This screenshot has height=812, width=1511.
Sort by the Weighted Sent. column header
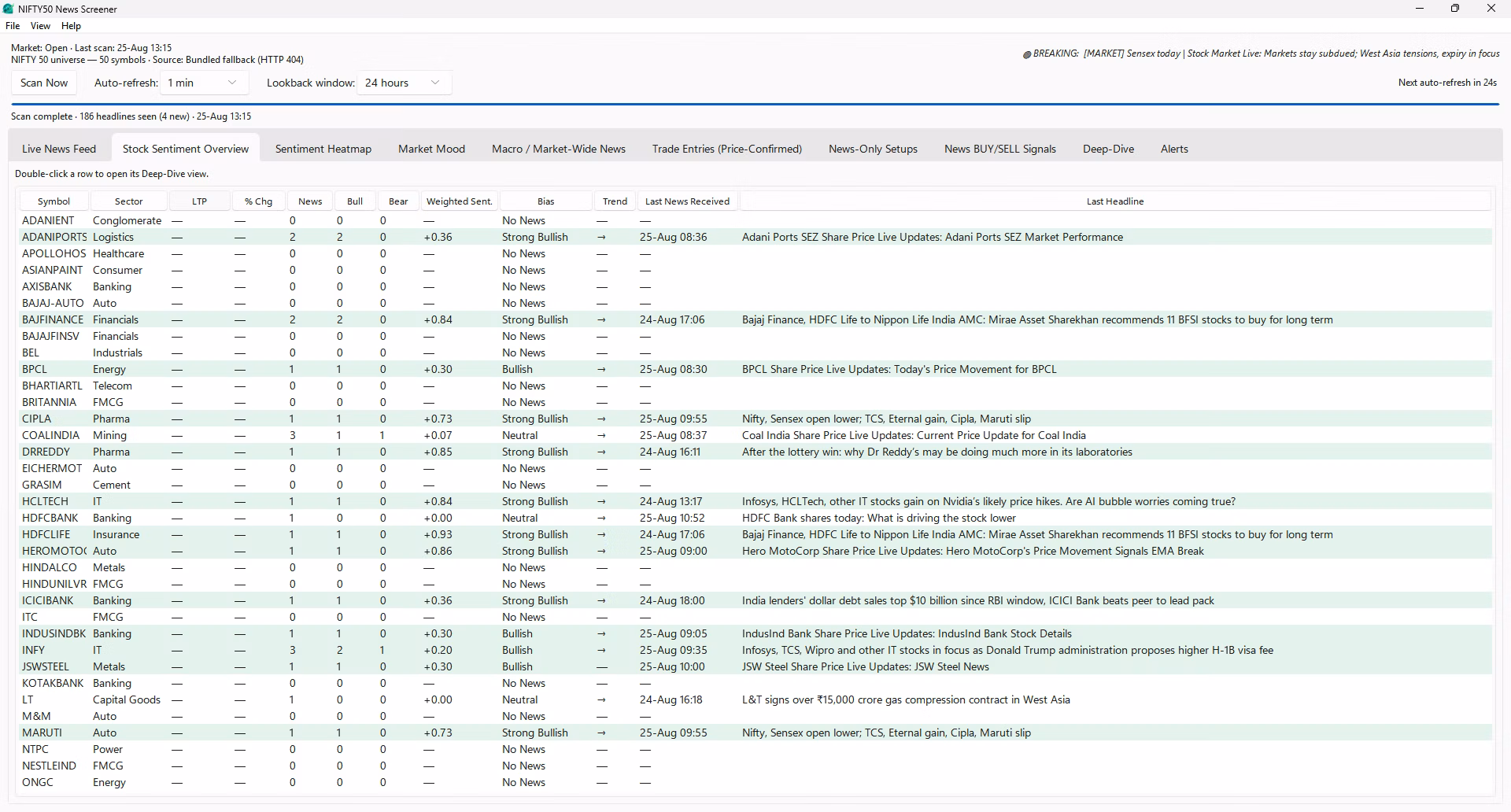click(x=460, y=201)
